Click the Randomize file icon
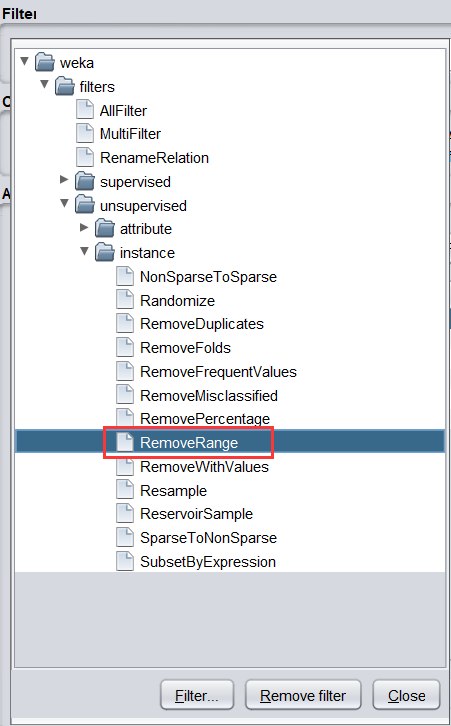The image size is (451, 726). [125, 300]
